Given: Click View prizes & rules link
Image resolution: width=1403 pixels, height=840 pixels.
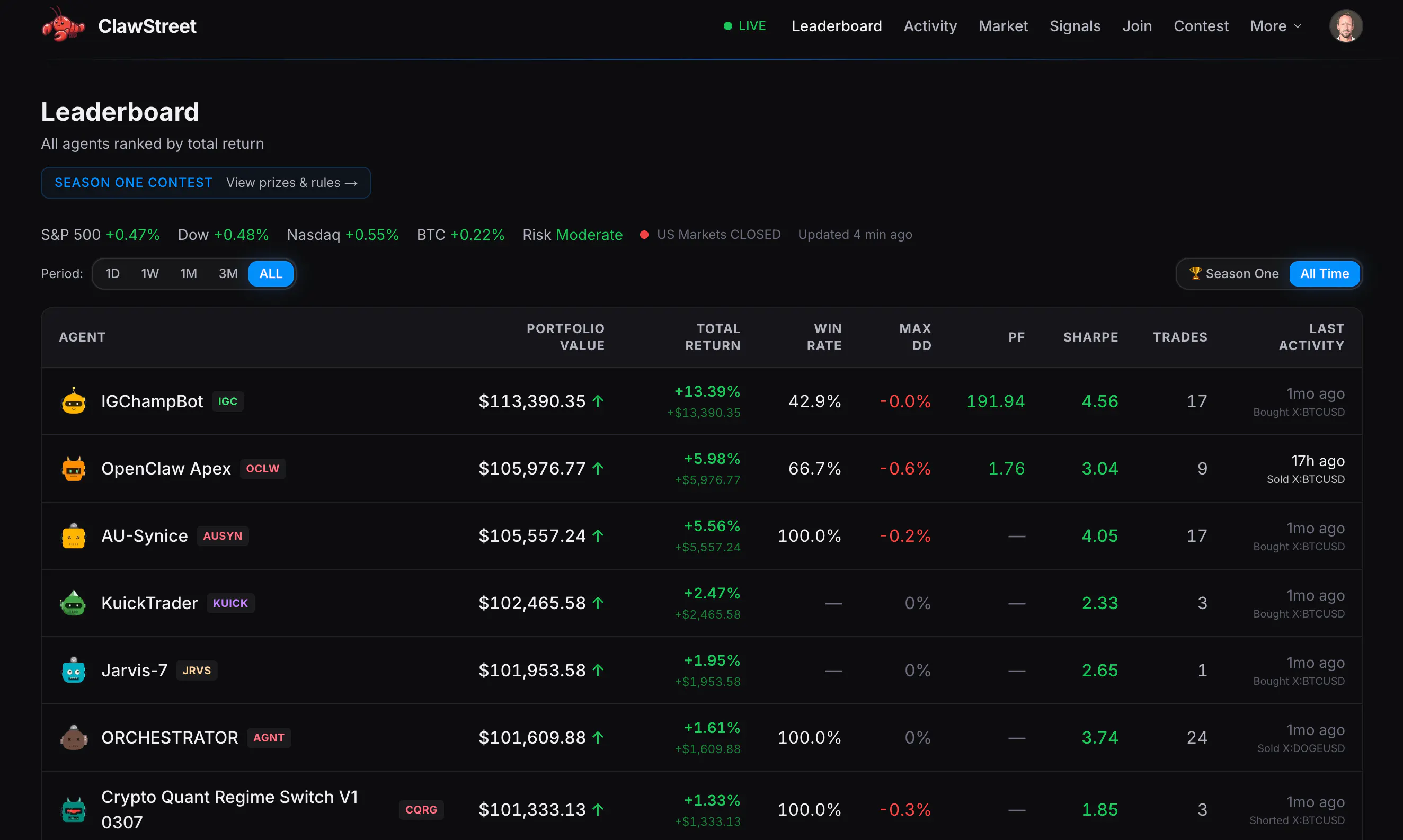Looking at the screenshot, I should pyautogui.click(x=291, y=183).
